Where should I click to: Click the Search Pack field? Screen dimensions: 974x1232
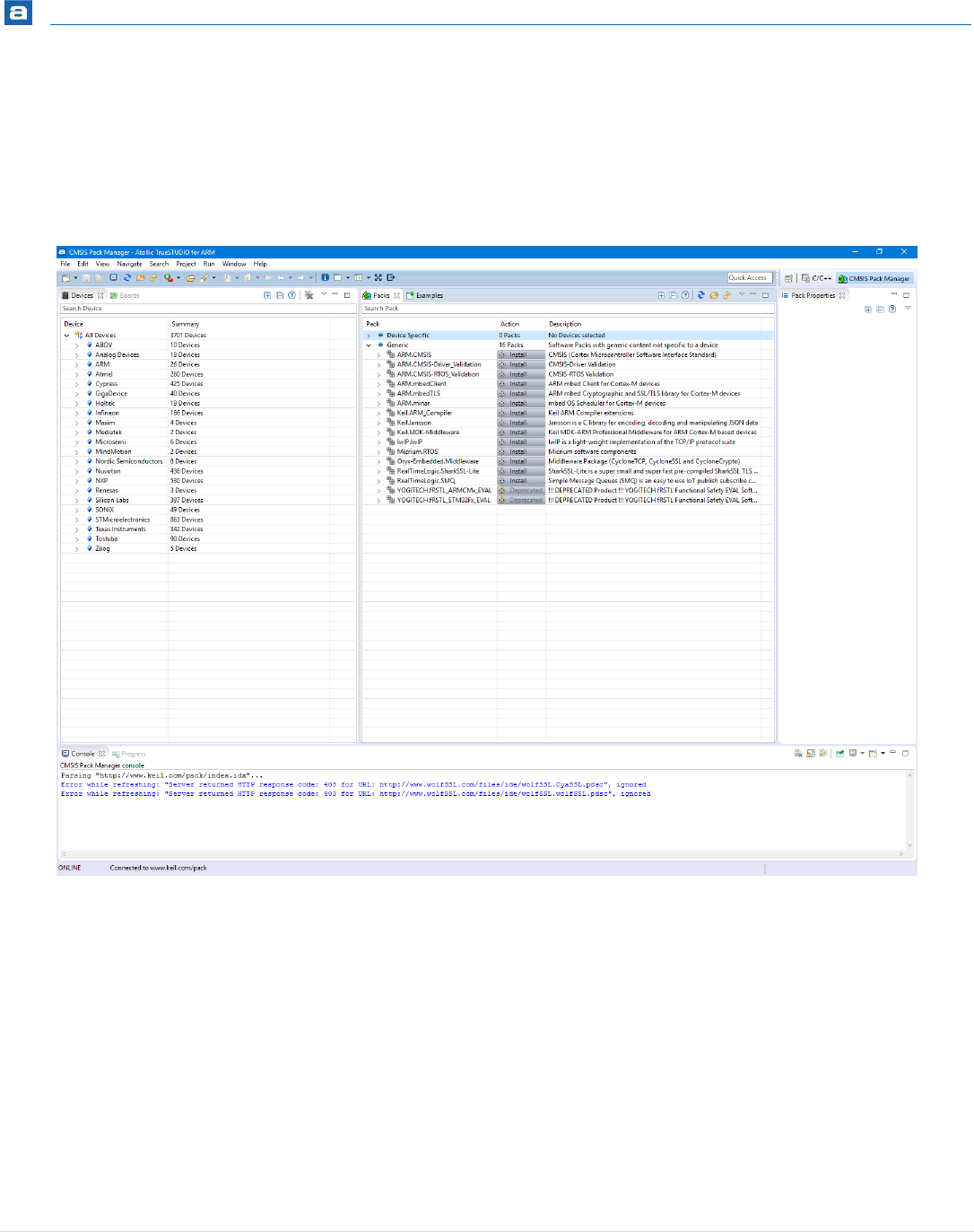(x=569, y=309)
